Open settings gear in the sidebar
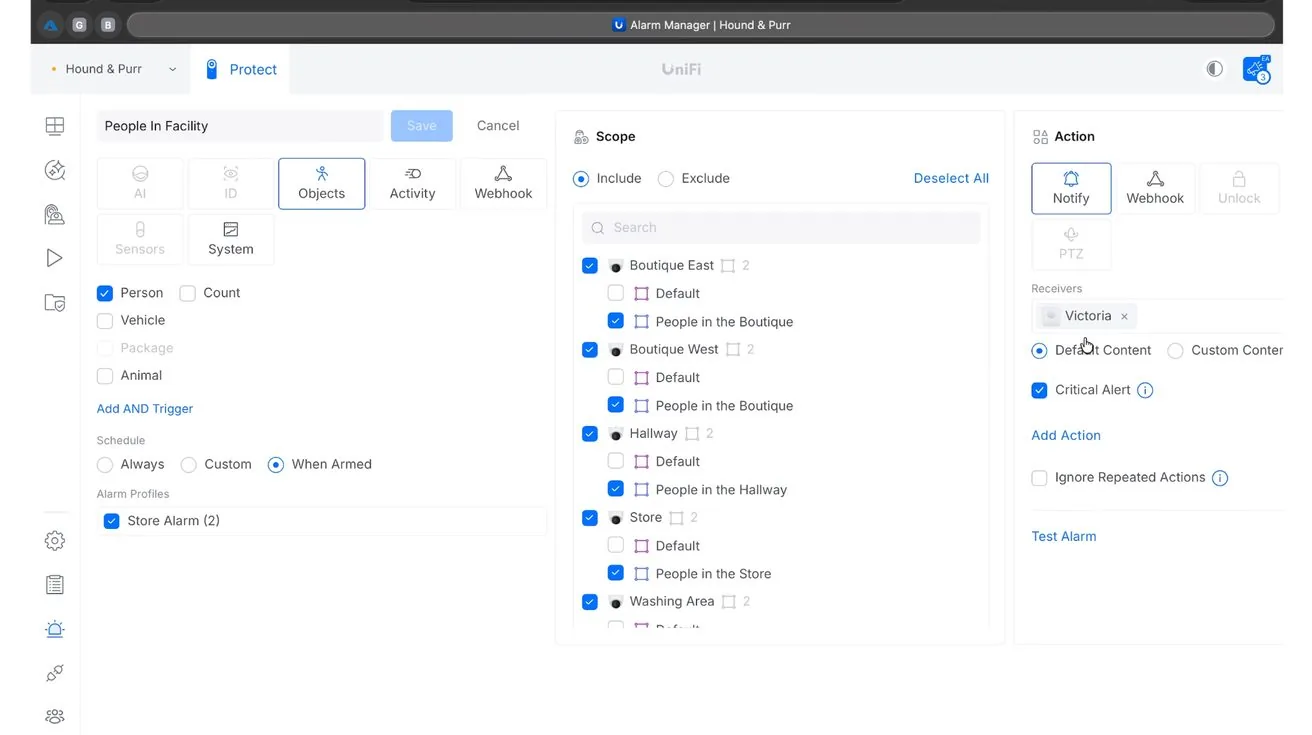Image resolution: width=1312 pixels, height=735 pixels. (55, 541)
